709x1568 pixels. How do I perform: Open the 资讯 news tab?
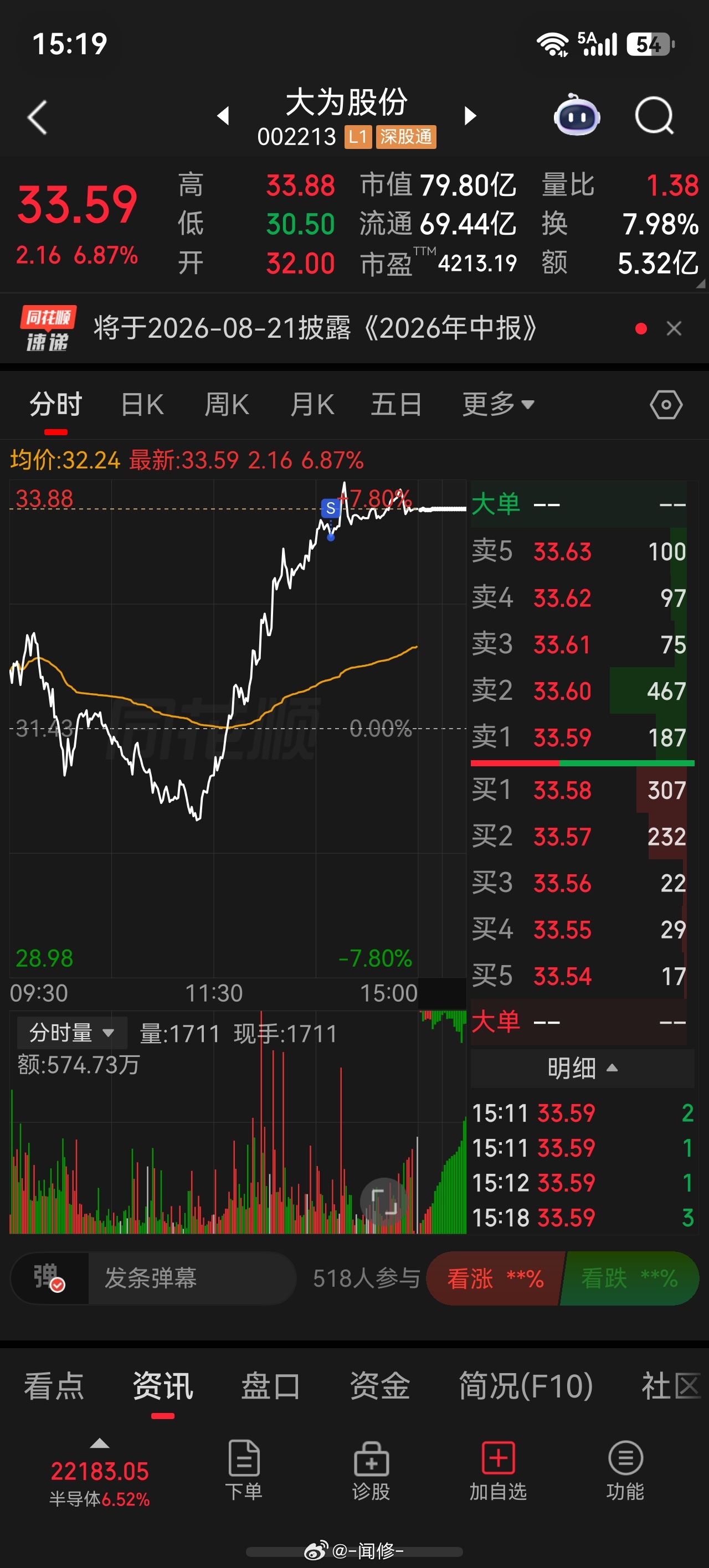coord(163,1386)
